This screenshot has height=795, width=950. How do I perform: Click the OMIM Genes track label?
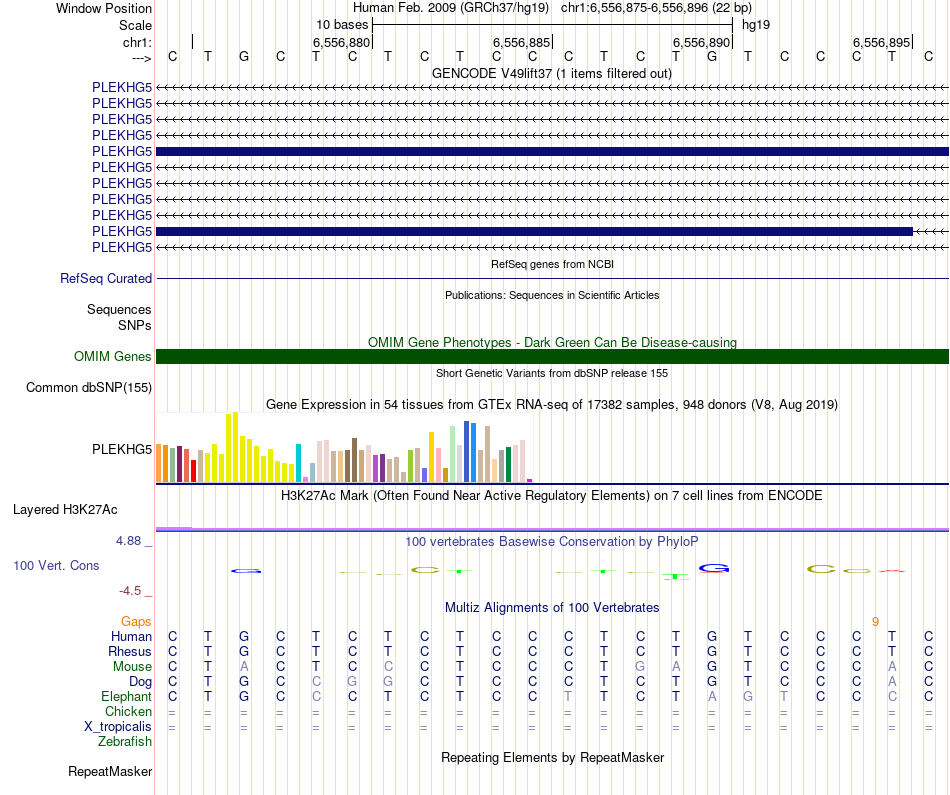(x=113, y=356)
